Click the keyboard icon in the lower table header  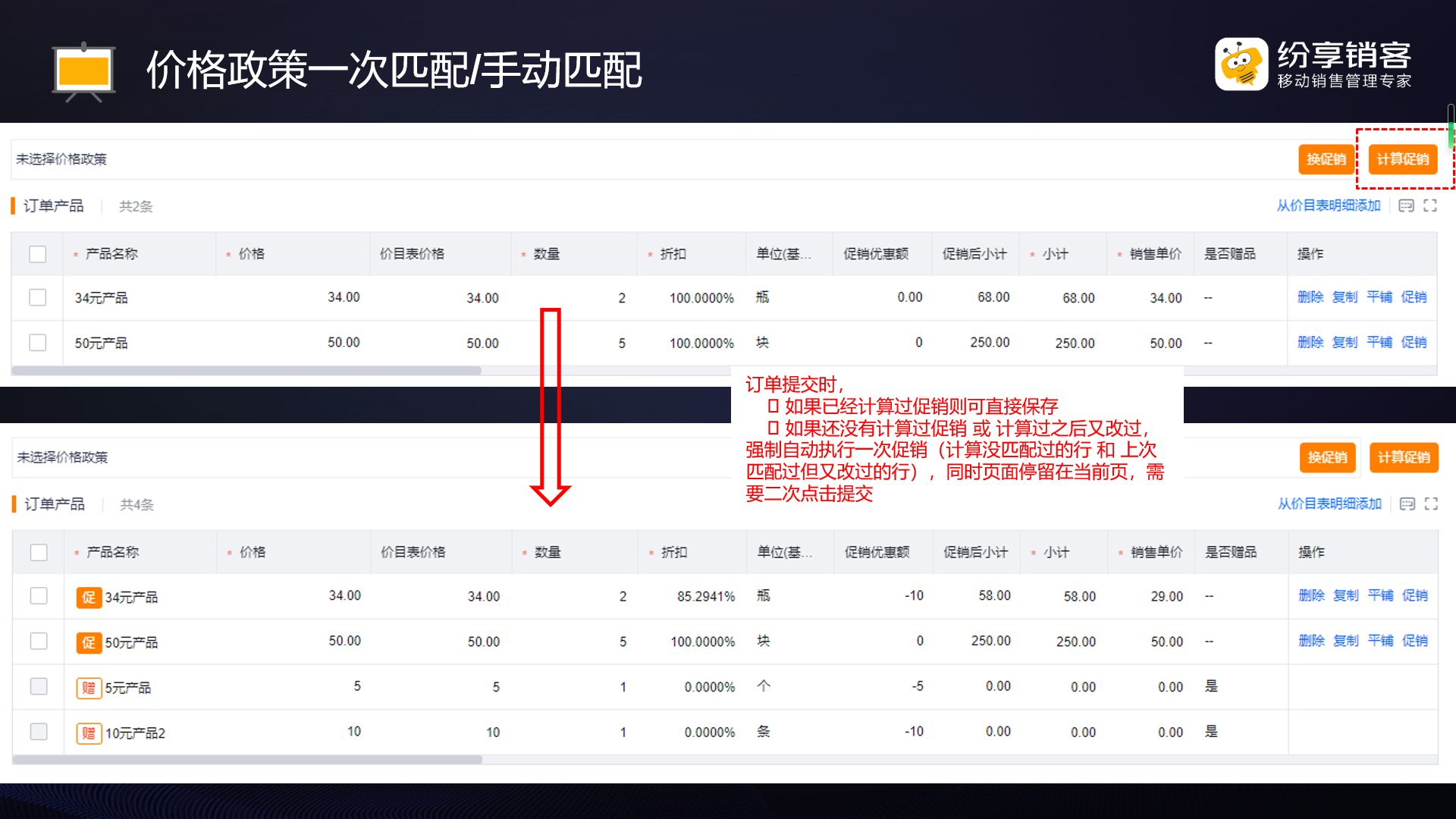coord(1407,504)
